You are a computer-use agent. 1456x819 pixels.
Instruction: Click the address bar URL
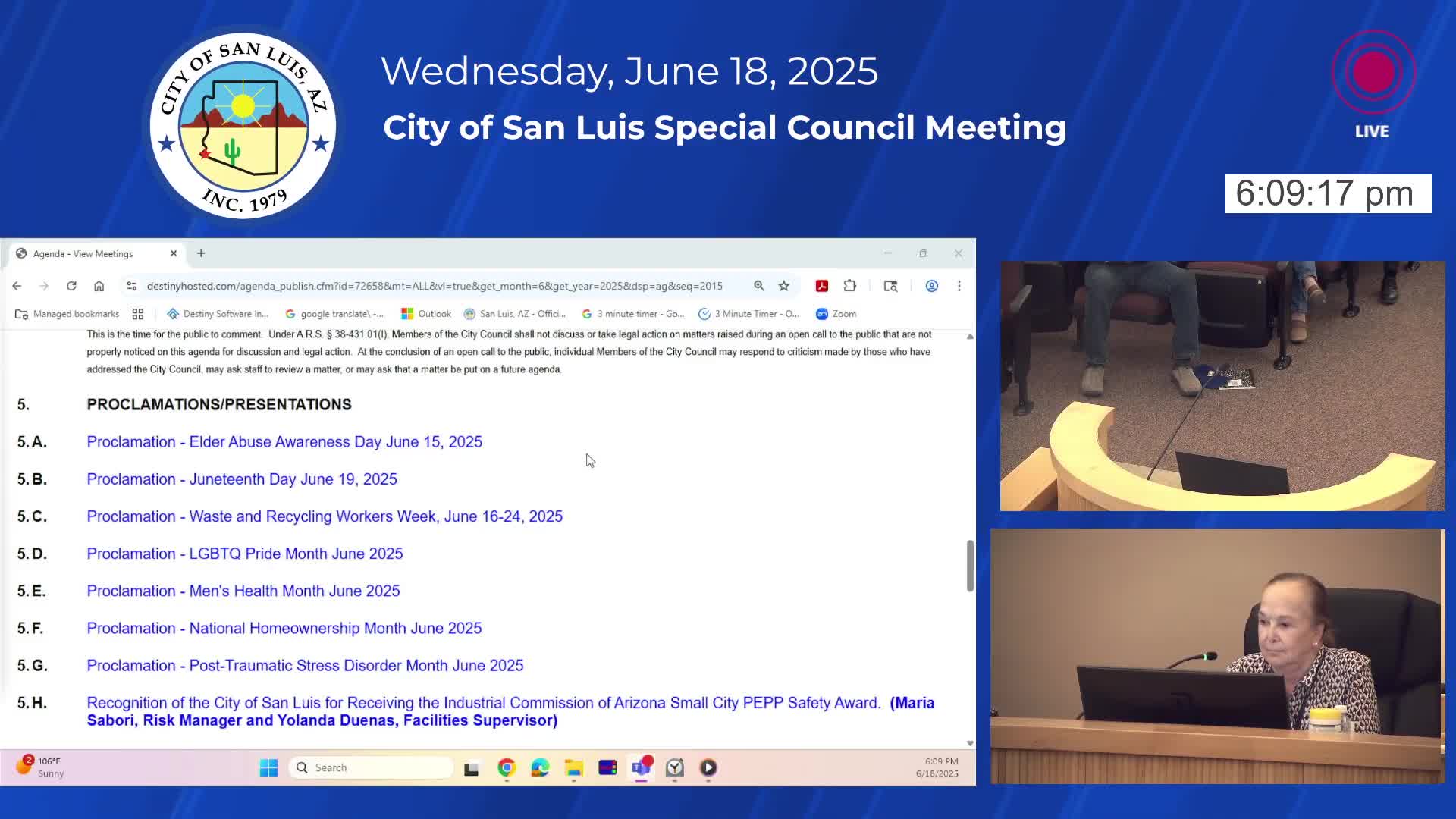pyautogui.click(x=435, y=286)
